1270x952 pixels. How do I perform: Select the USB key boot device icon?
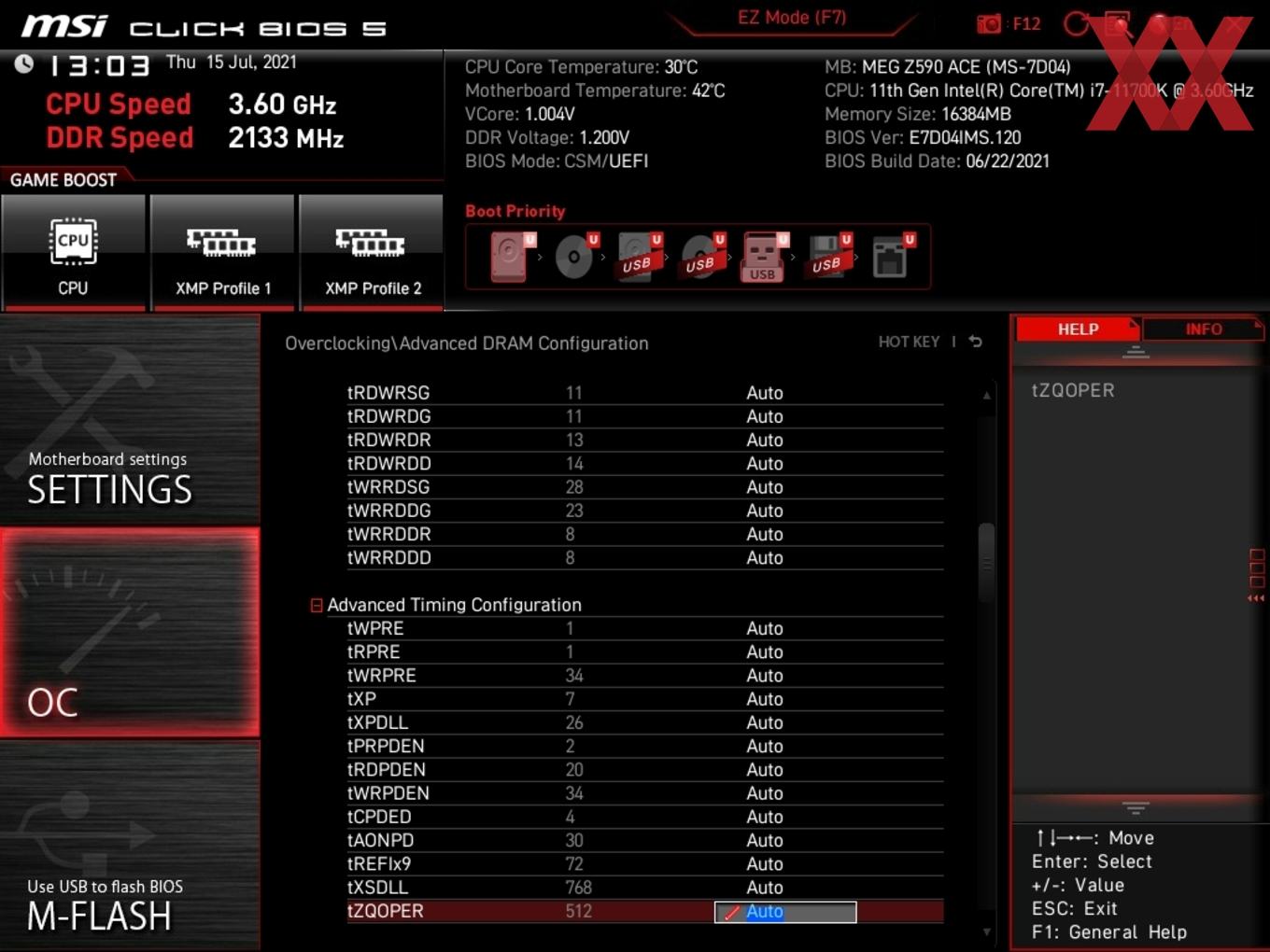point(765,257)
